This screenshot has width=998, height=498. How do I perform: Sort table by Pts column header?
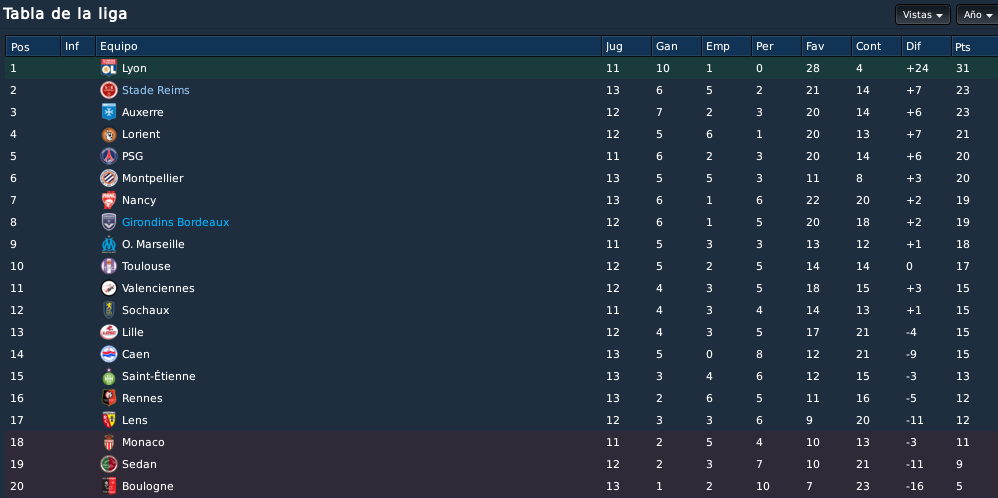(x=974, y=46)
